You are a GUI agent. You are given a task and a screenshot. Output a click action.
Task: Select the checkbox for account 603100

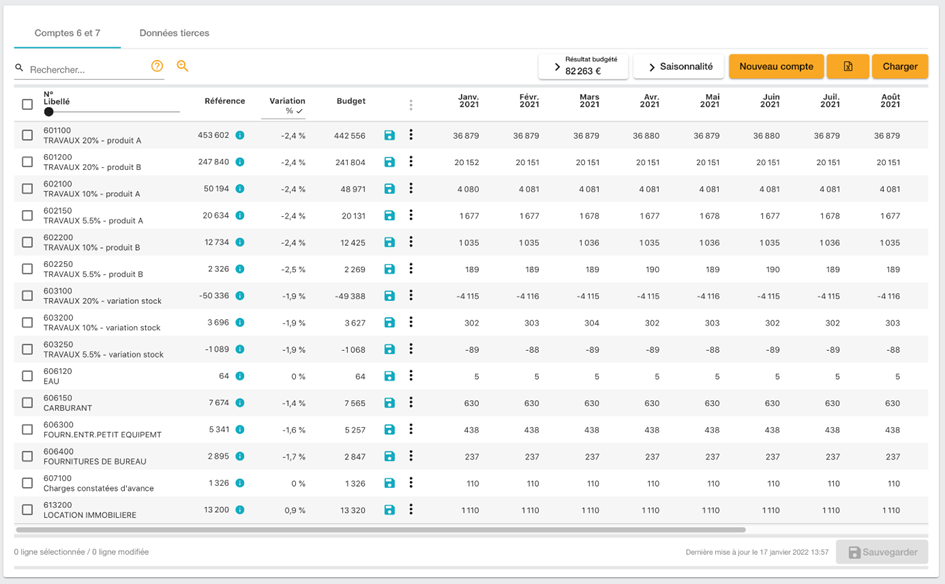pyautogui.click(x=27, y=295)
